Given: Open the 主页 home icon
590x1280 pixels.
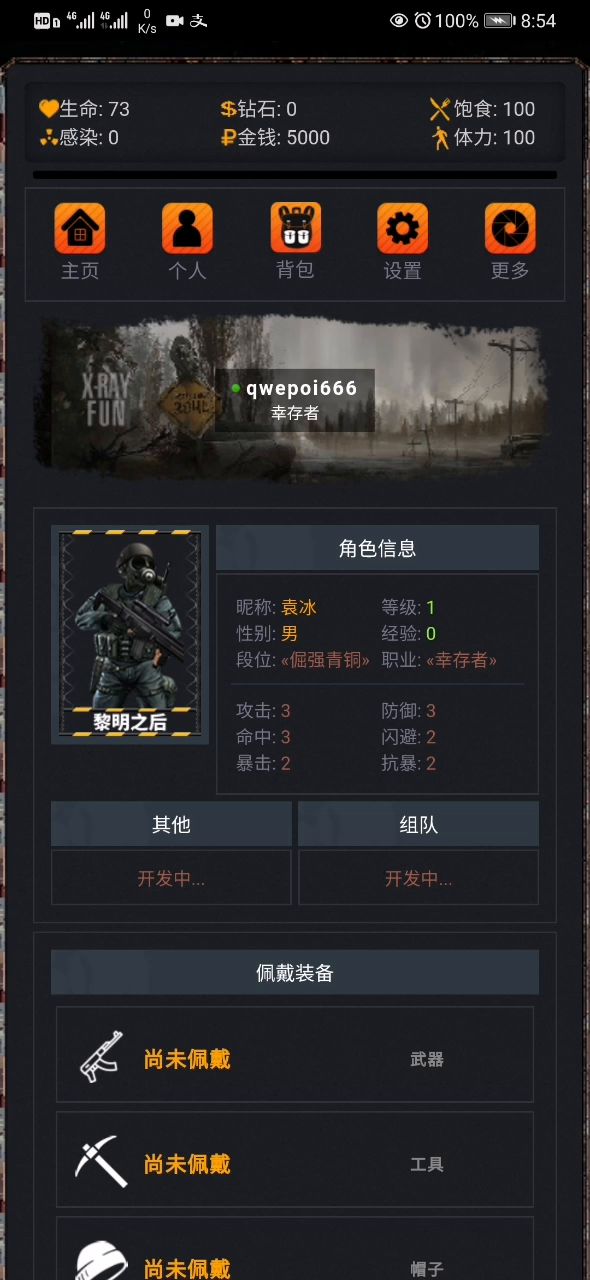Looking at the screenshot, I should (x=79, y=228).
